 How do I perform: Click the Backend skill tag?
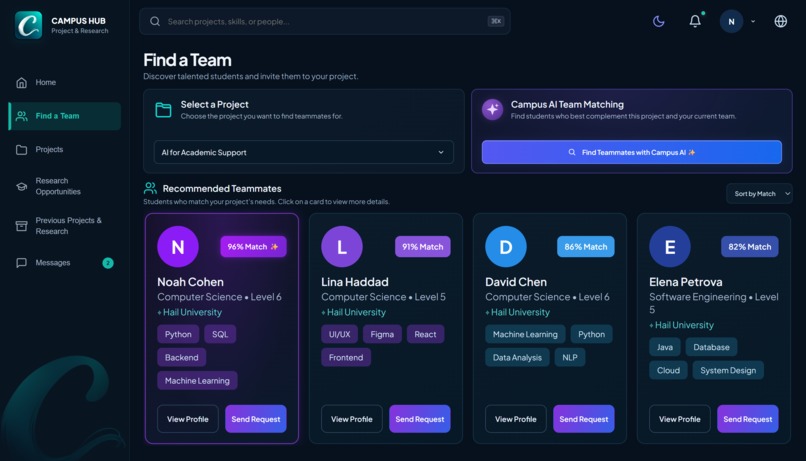[181, 357]
